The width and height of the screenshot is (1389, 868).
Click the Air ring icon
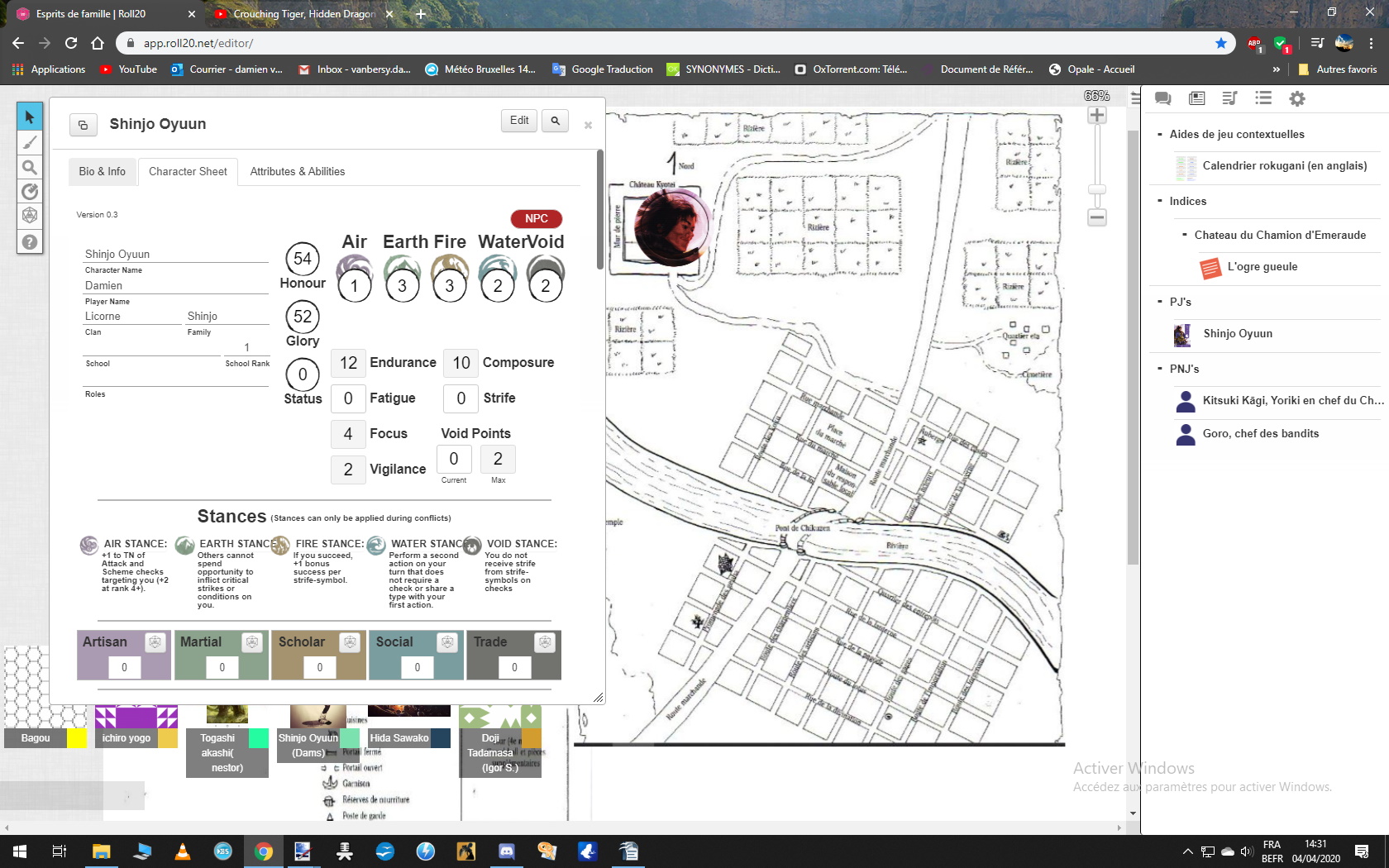click(354, 268)
